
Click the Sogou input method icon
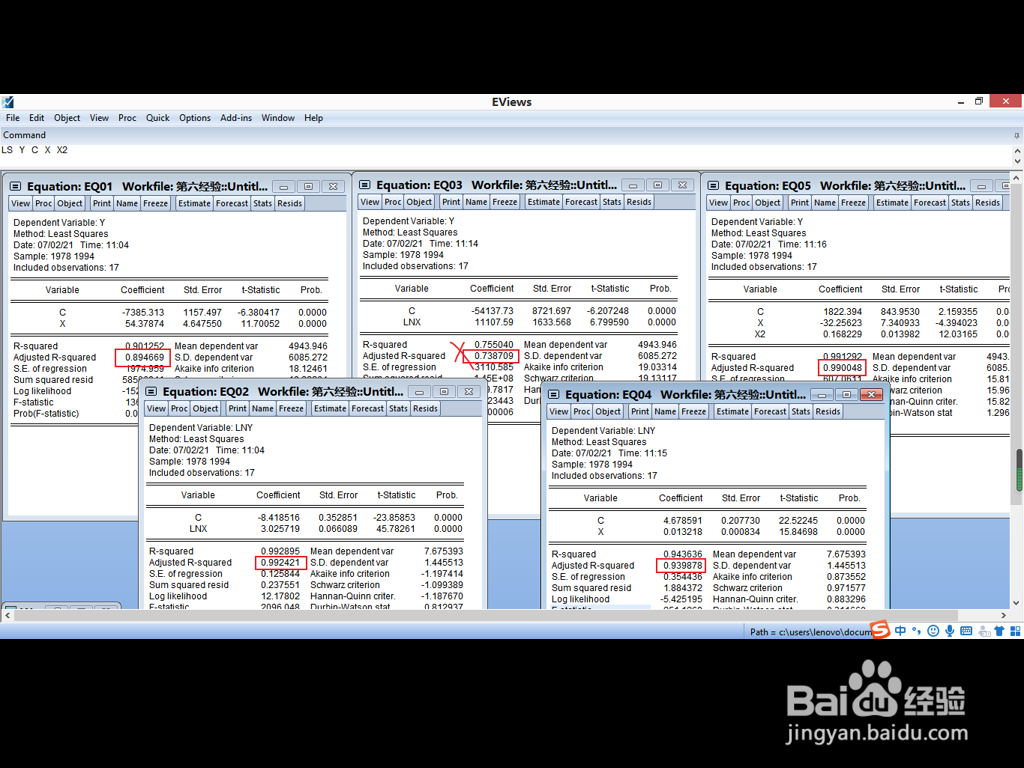click(x=880, y=630)
